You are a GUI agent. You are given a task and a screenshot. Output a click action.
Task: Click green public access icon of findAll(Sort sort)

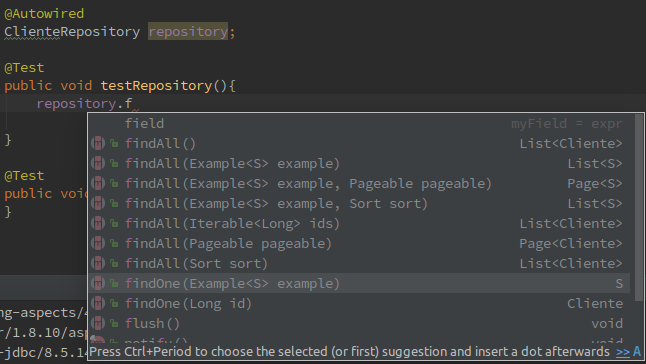(x=114, y=264)
